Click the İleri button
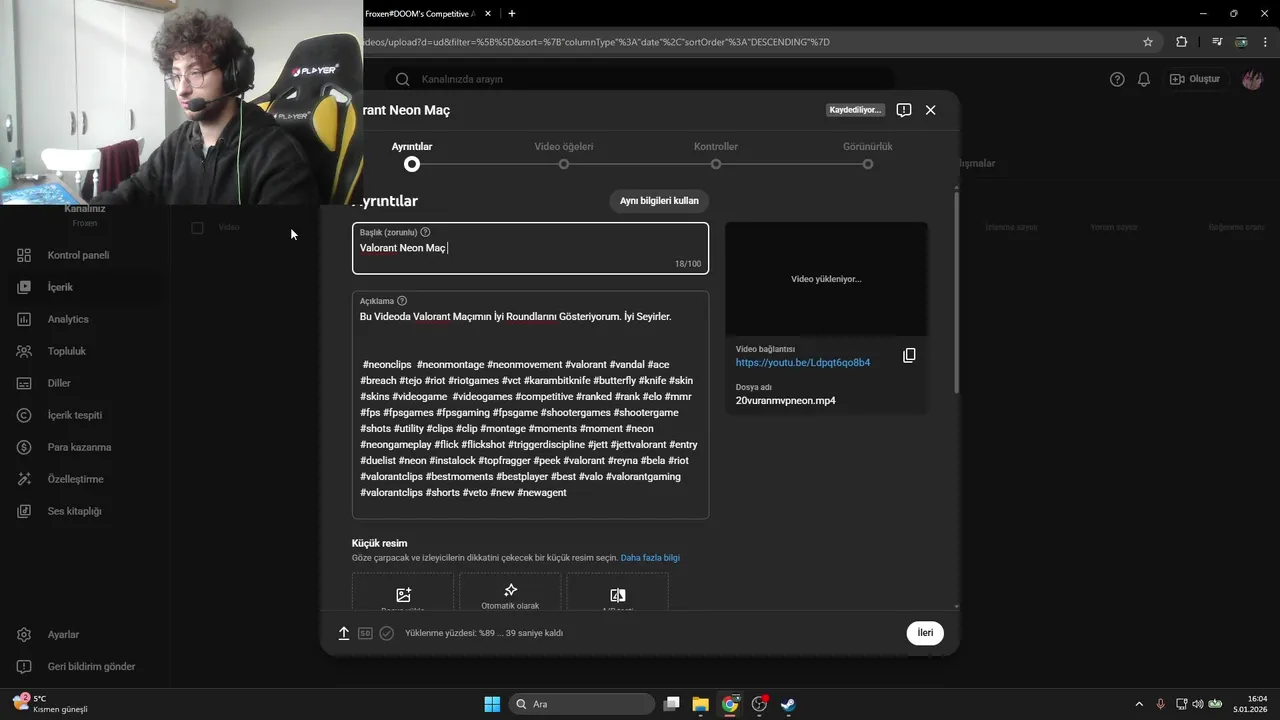1280x720 pixels. pos(925,633)
